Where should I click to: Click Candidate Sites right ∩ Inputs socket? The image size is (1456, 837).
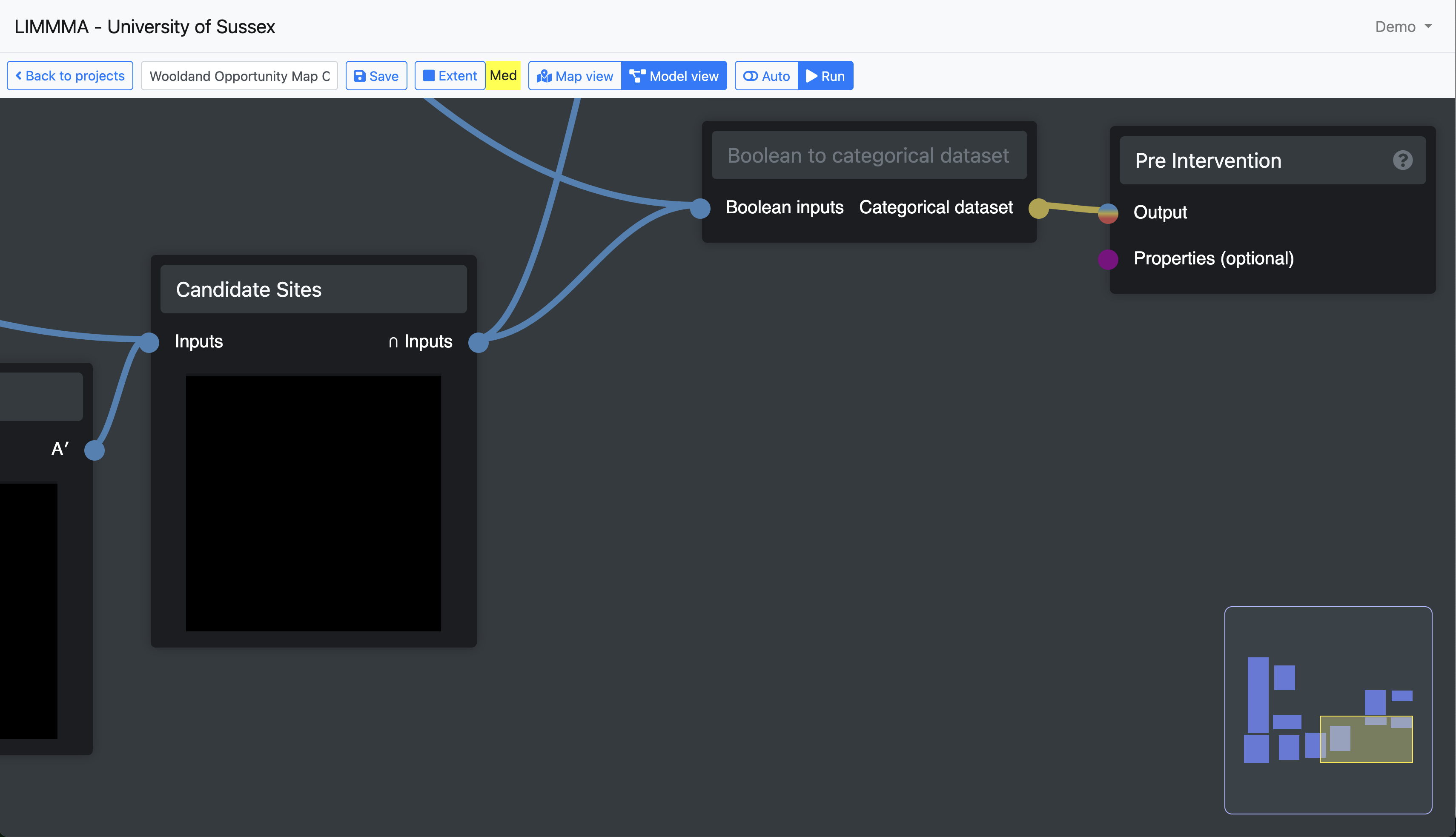pyautogui.click(x=478, y=343)
